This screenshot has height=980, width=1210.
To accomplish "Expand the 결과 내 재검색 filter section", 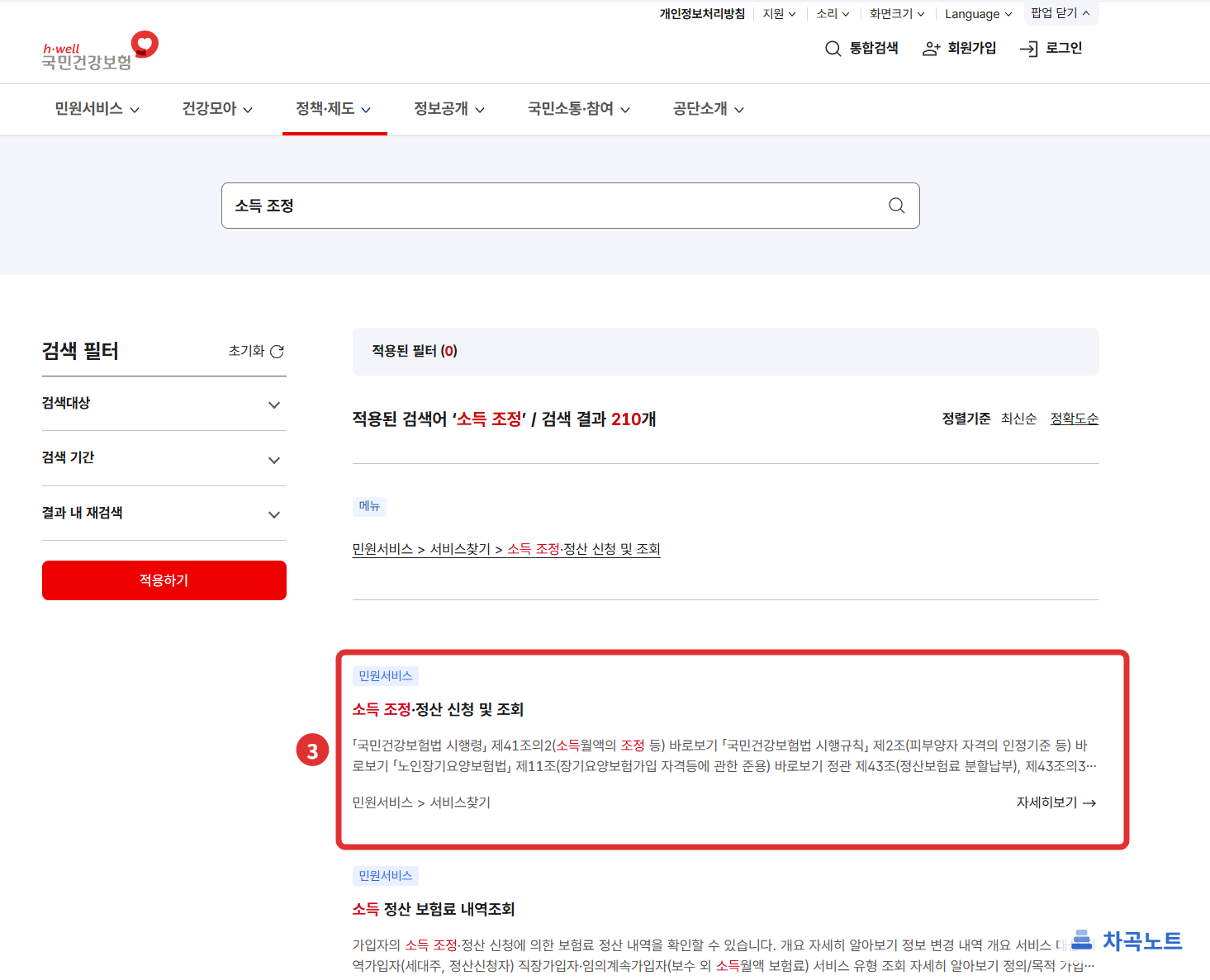I will click(164, 514).
